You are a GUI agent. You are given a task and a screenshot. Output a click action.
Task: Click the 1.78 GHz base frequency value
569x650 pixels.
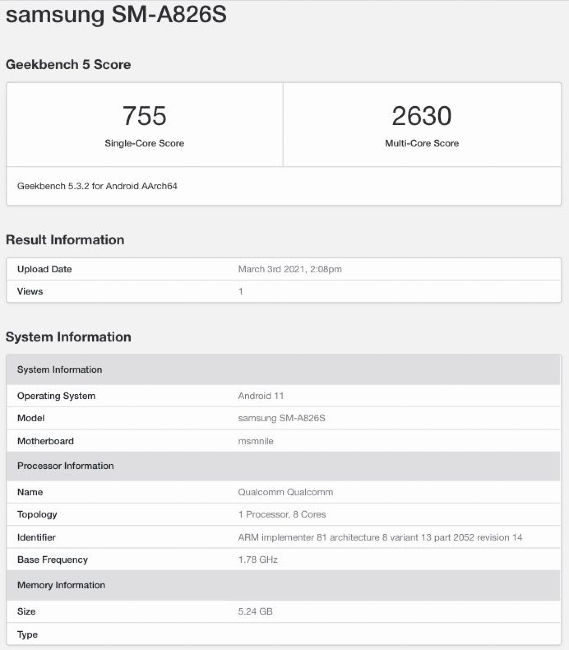point(258,560)
